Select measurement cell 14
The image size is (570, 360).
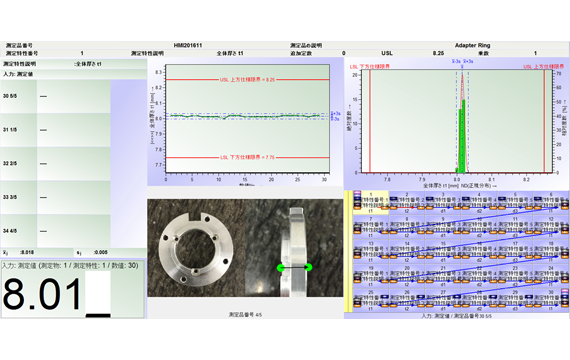click(x=407, y=252)
